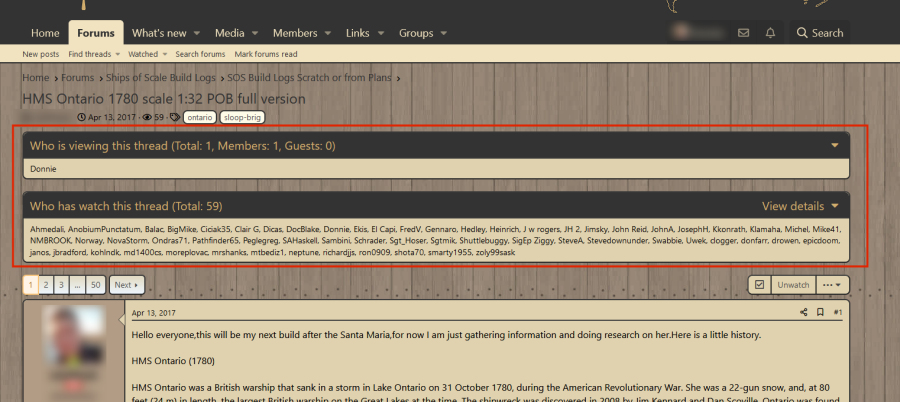Image resolution: width=900 pixels, height=402 pixels.
Task: Click Donnie in the viewing-thread list
Action: click(x=43, y=169)
